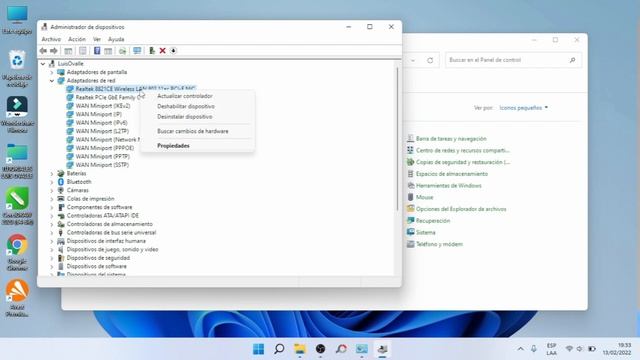
Task: Expand Dispositivos de interfaz humana category
Action: tap(52, 241)
